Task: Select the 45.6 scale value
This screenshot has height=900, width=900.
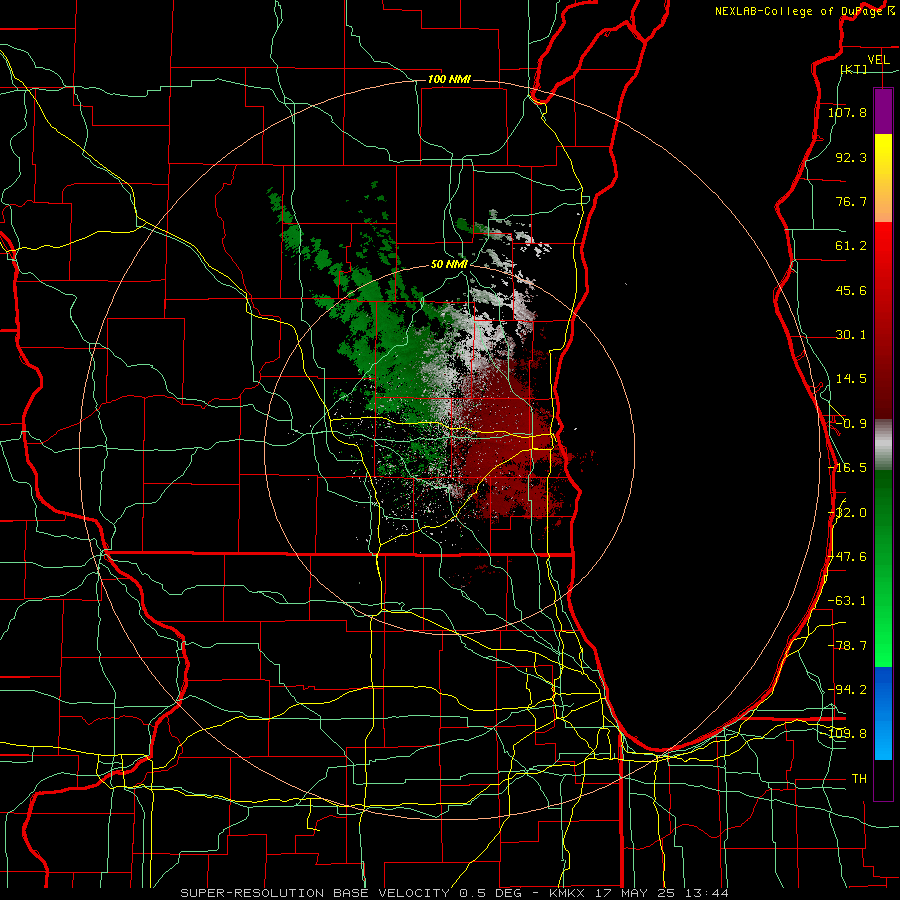Action: click(851, 290)
